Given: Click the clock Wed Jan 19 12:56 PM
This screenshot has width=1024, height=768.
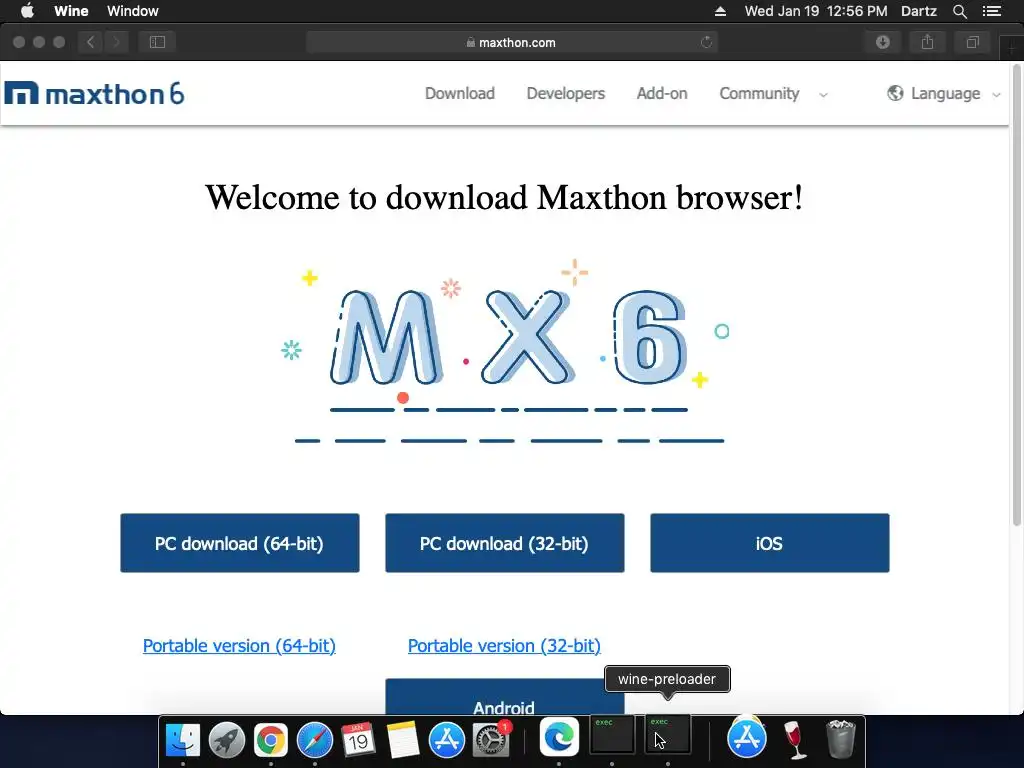Looking at the screenshot, I should pos(816,11).
